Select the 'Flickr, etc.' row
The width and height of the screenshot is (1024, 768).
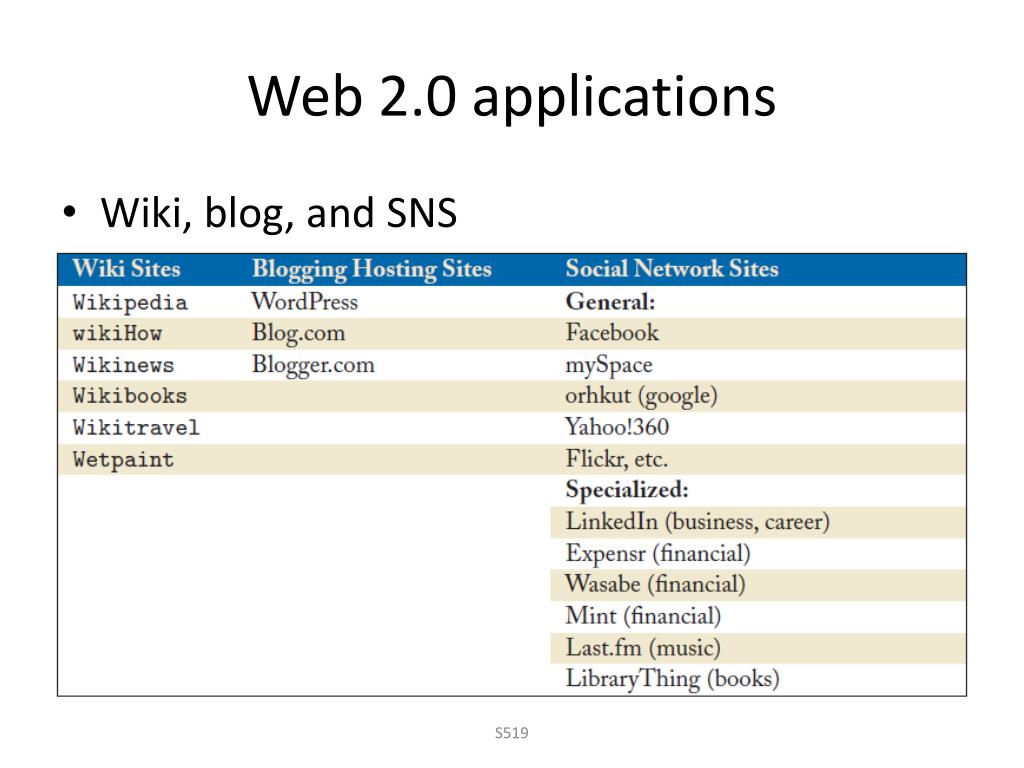point(616,459)
